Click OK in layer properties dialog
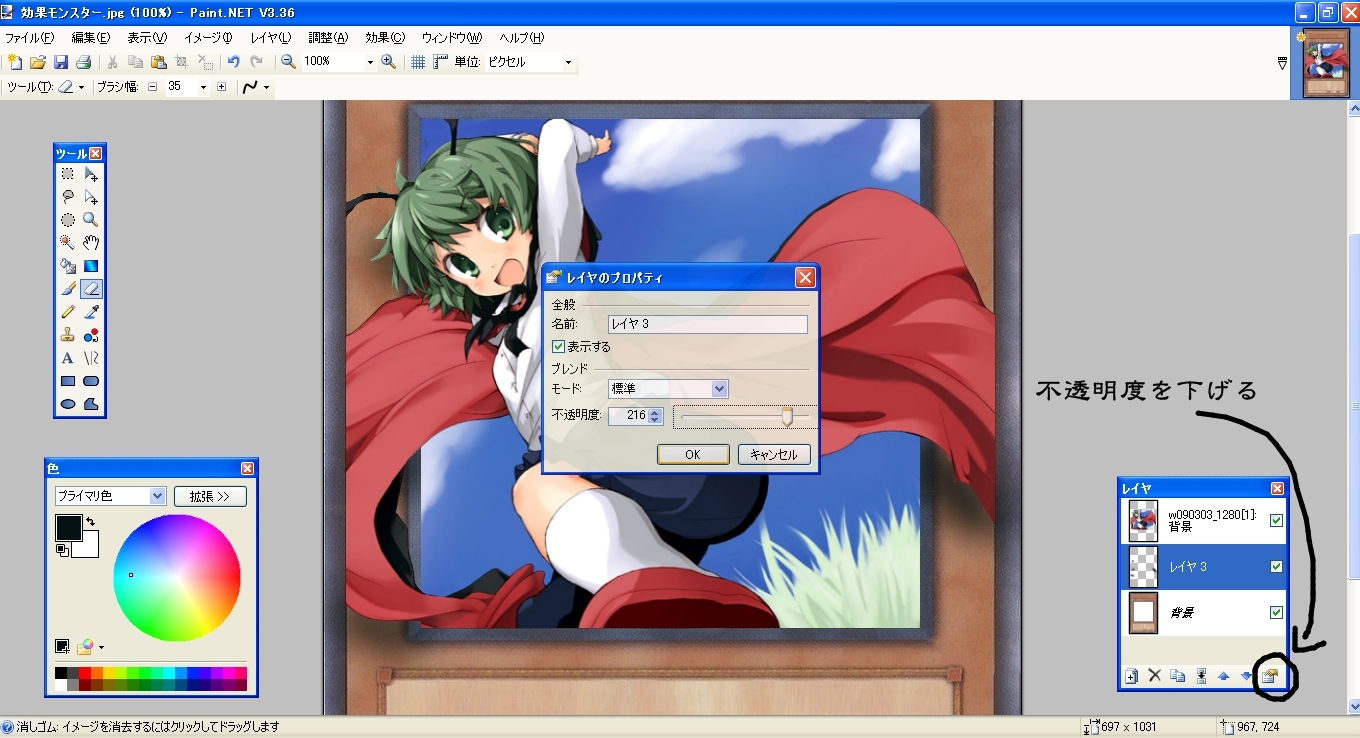 click(693, 454)
